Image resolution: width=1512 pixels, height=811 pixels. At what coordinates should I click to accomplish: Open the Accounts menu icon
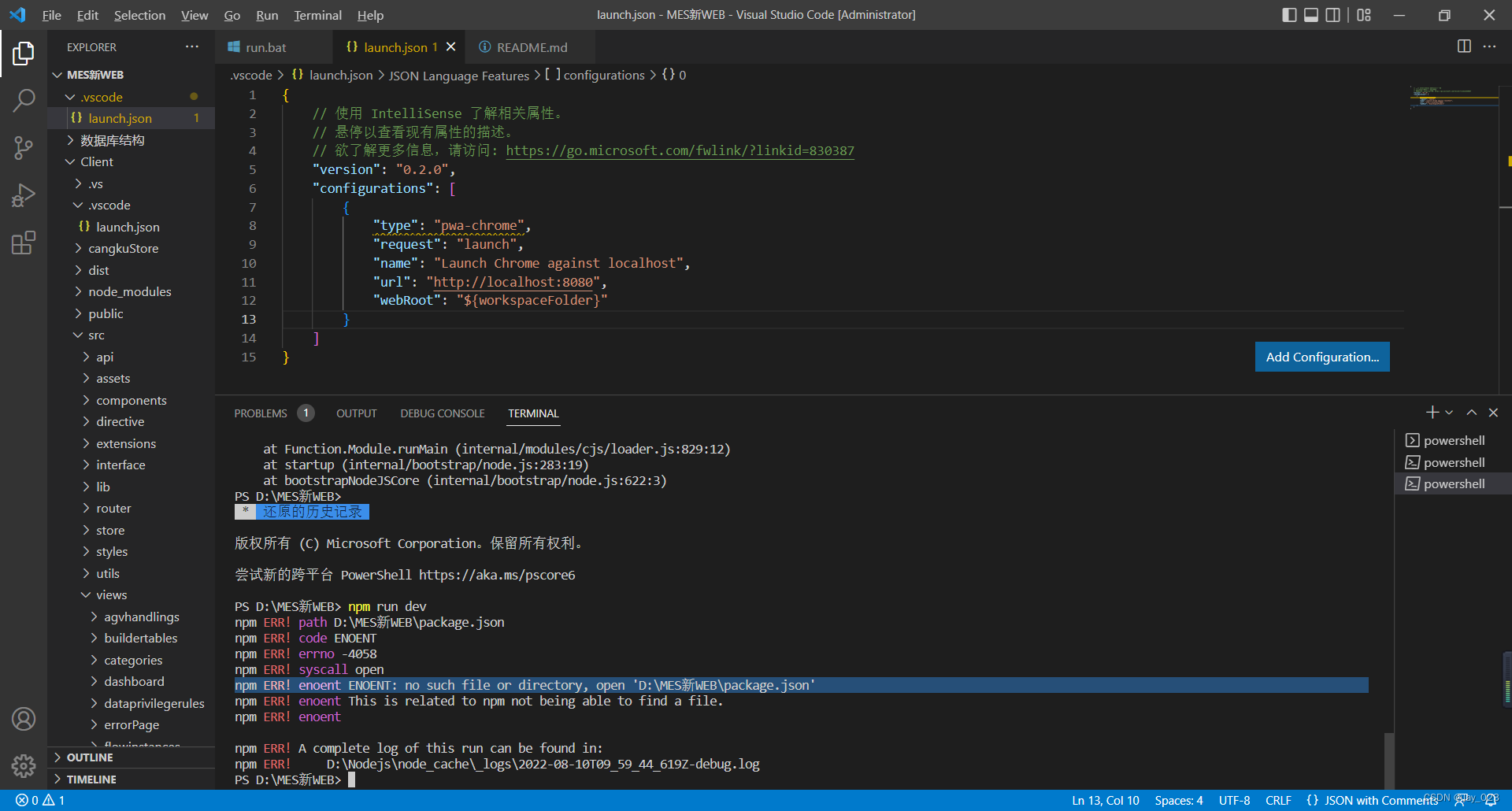pyautogui.click(x=24, y=719)
